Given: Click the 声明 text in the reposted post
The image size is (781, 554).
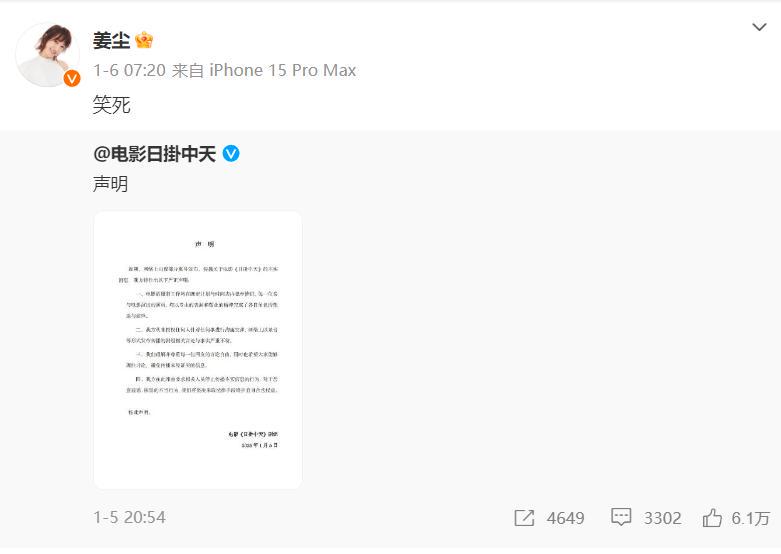Looking at the screenshot, I should tap(111, 184).
